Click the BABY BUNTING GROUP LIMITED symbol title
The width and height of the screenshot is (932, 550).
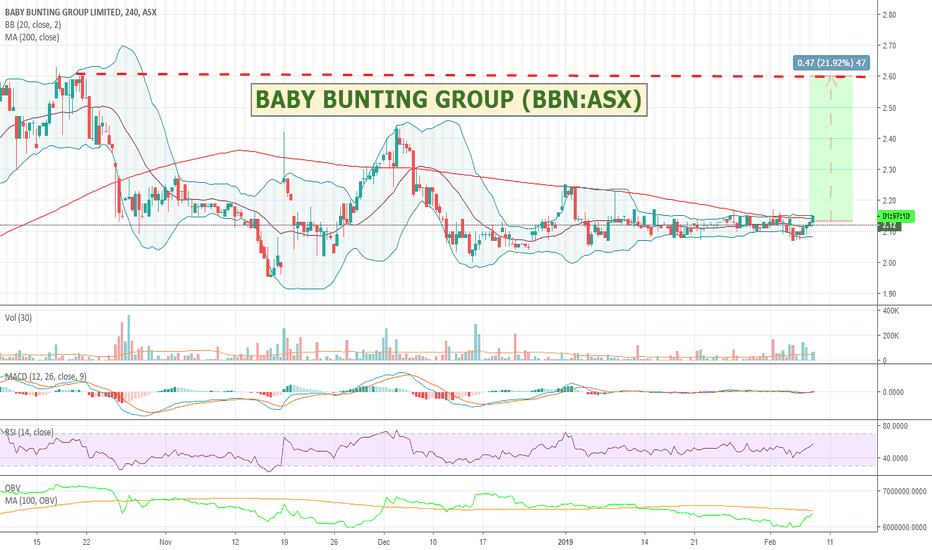pos(81,12)
